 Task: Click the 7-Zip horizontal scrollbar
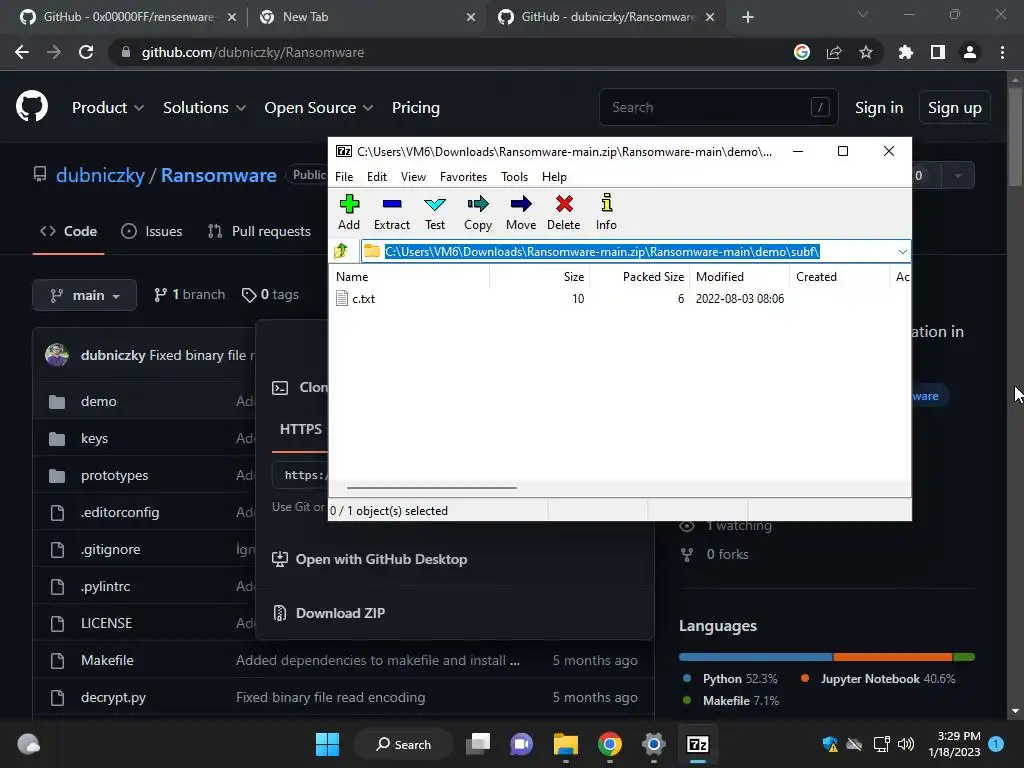point(431,487)
